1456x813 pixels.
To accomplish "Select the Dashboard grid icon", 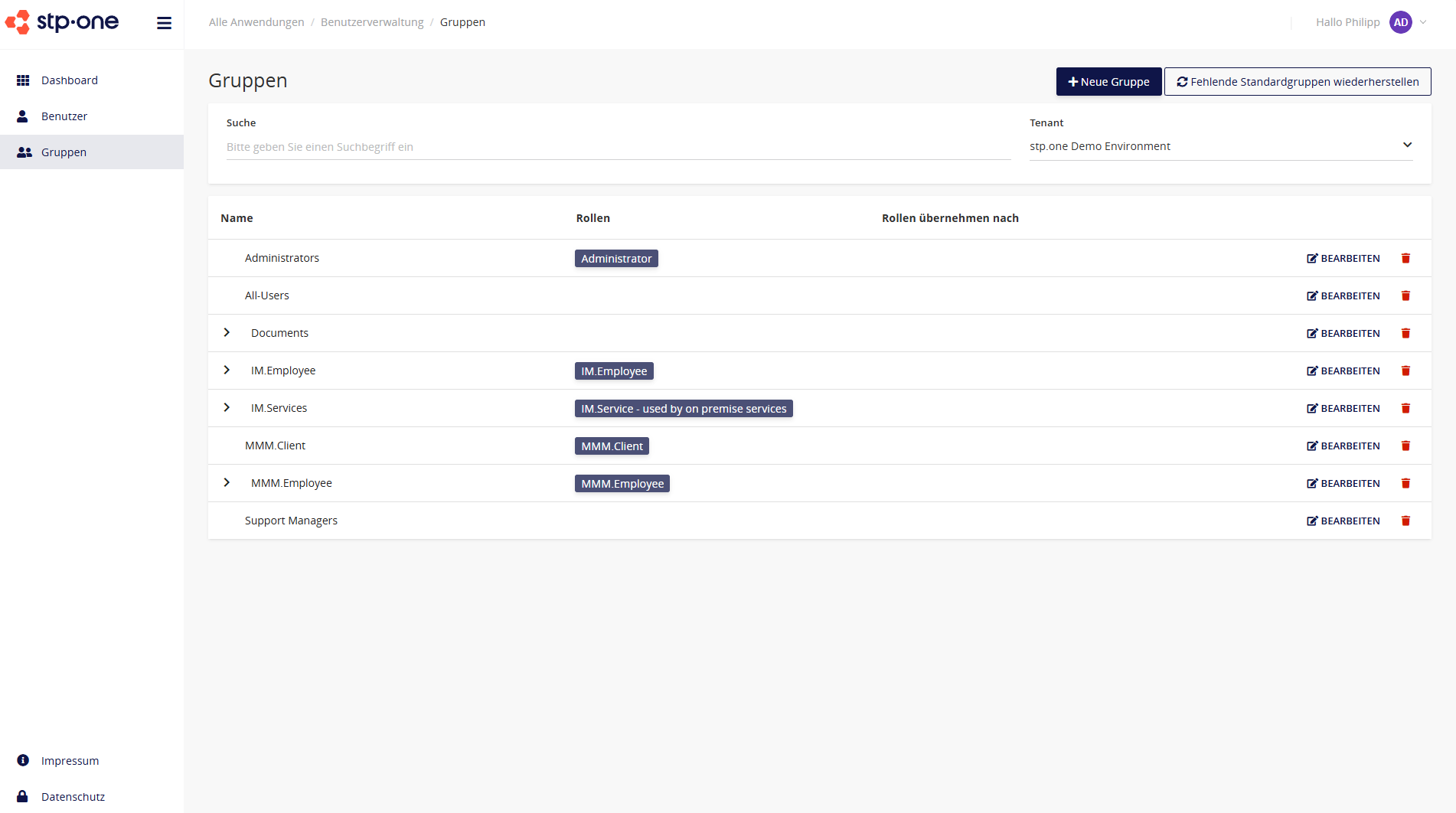I will [23, 80].
